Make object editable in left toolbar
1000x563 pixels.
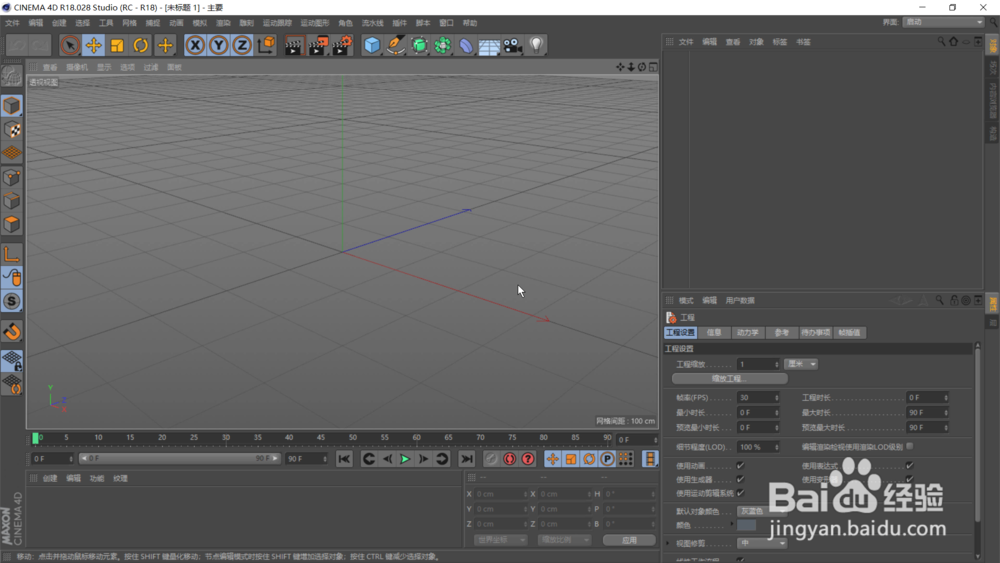click(11, 76)
